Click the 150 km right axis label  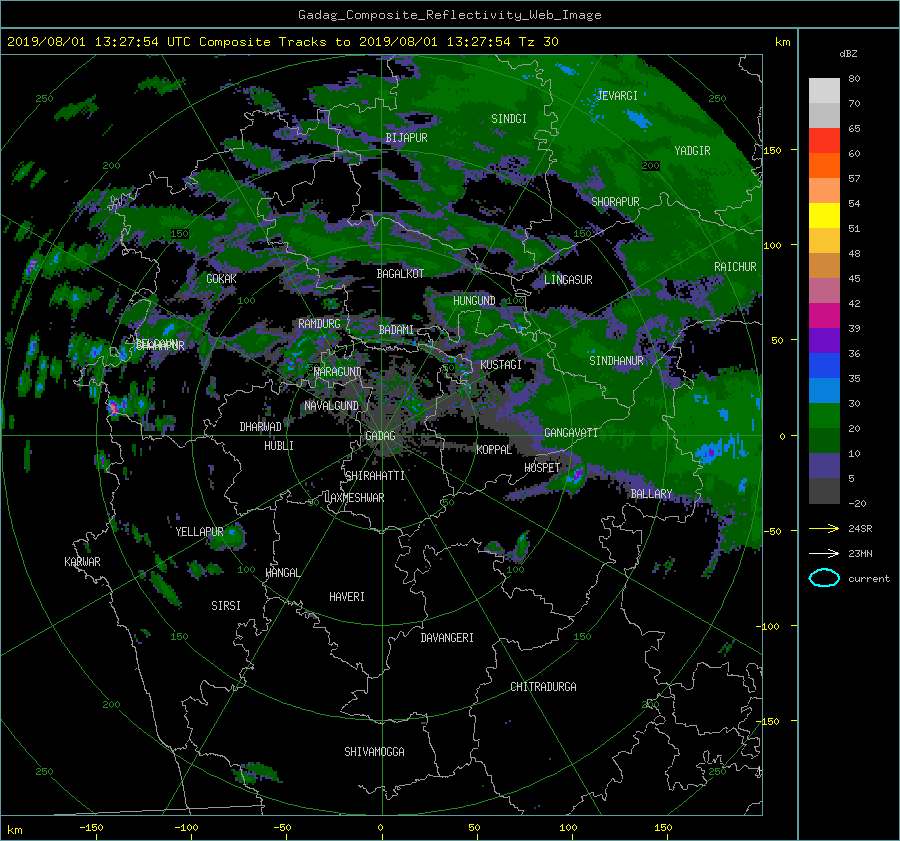772,150
